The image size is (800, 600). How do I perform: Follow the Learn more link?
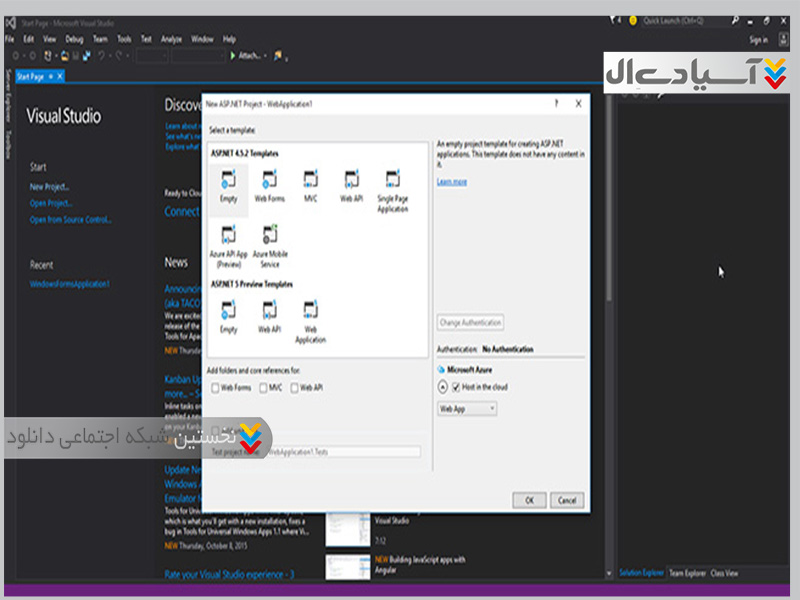[x=452, y=182]
